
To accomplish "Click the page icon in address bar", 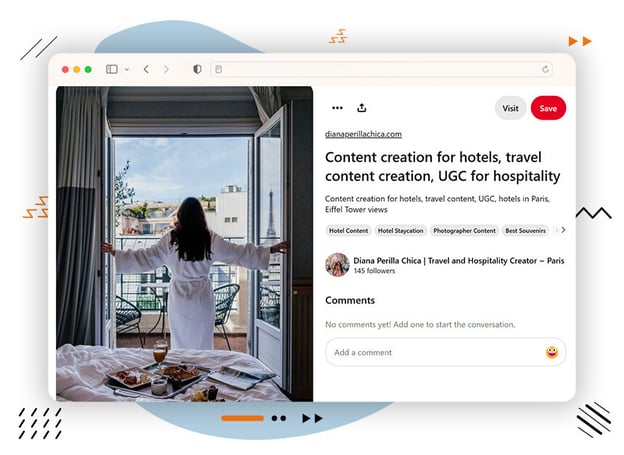I will point(218,69).
